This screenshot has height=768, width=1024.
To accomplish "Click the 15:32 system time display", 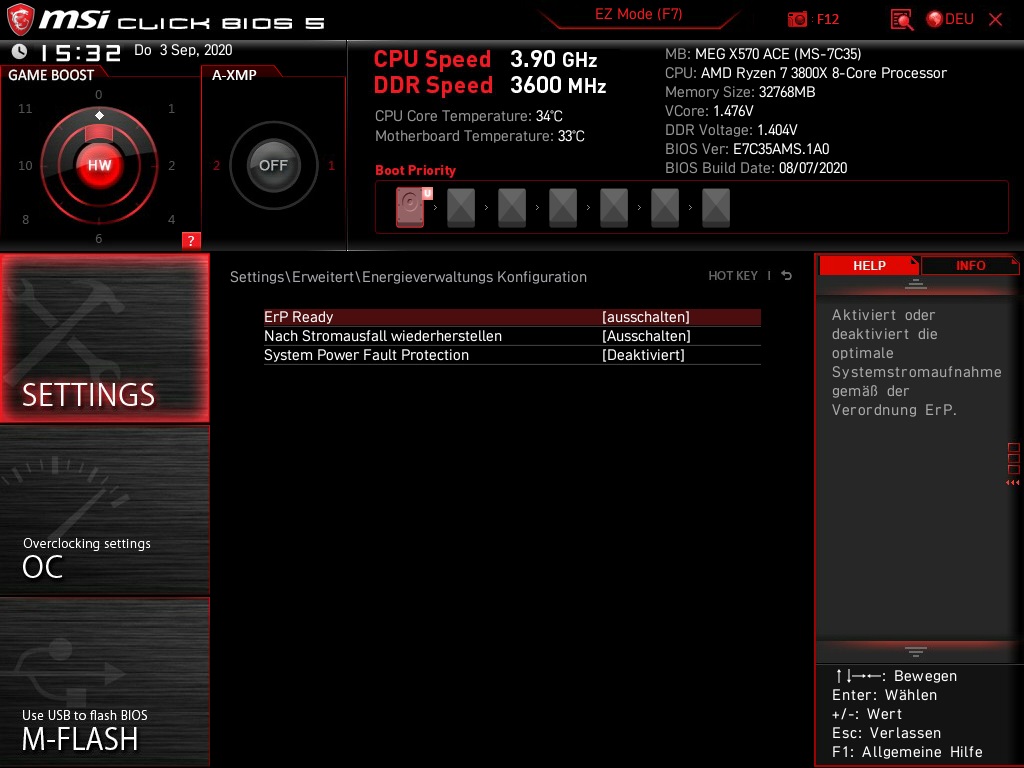I will (x=80, y=53).
